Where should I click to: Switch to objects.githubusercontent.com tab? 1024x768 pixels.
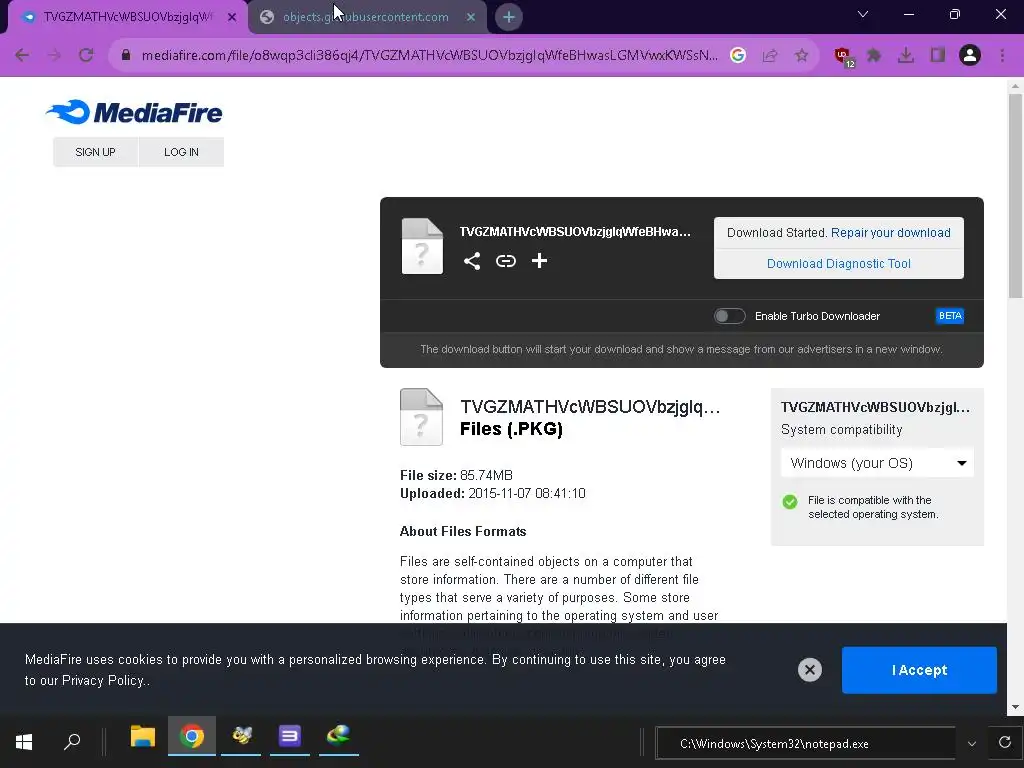(366, 17)
